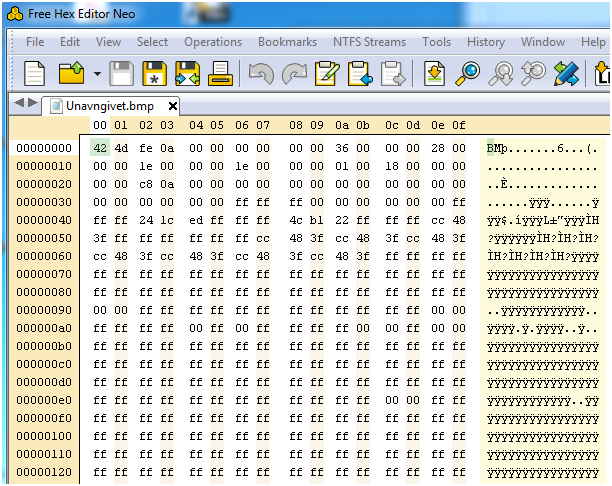Open the Operations menu
The image size is (612, 486).
point(213,42)
